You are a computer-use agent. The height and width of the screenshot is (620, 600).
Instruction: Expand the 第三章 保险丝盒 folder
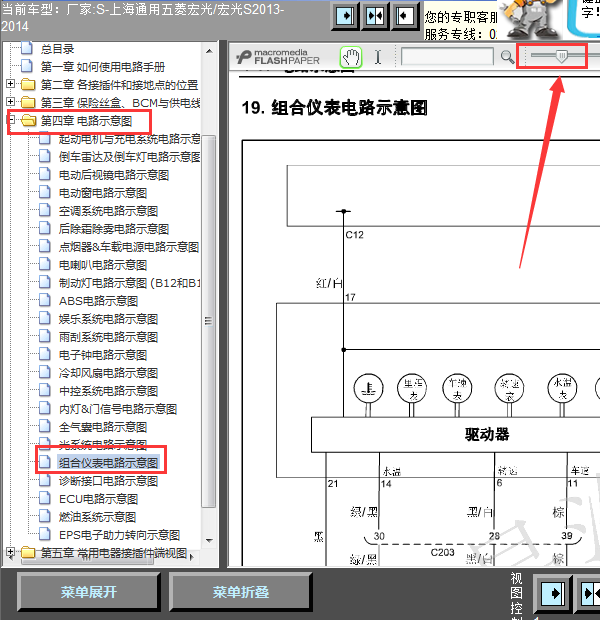(x=11, y=102)
